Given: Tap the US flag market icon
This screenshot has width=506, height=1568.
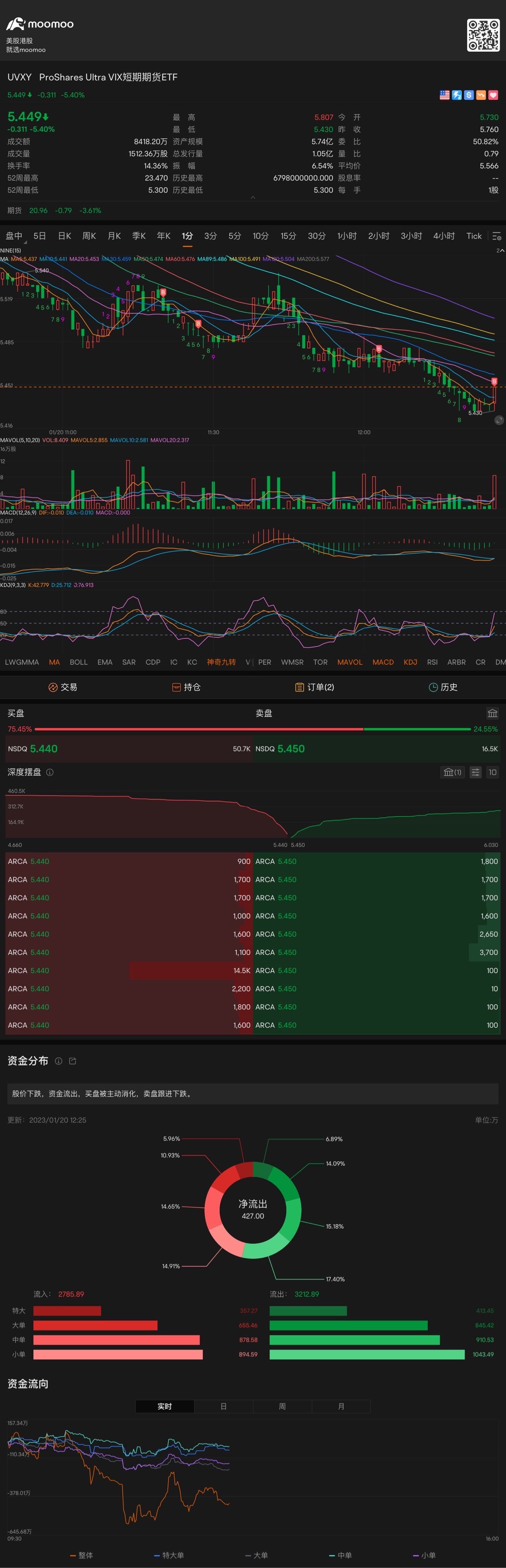Looking at the screenshot, I should click(444, 95).
